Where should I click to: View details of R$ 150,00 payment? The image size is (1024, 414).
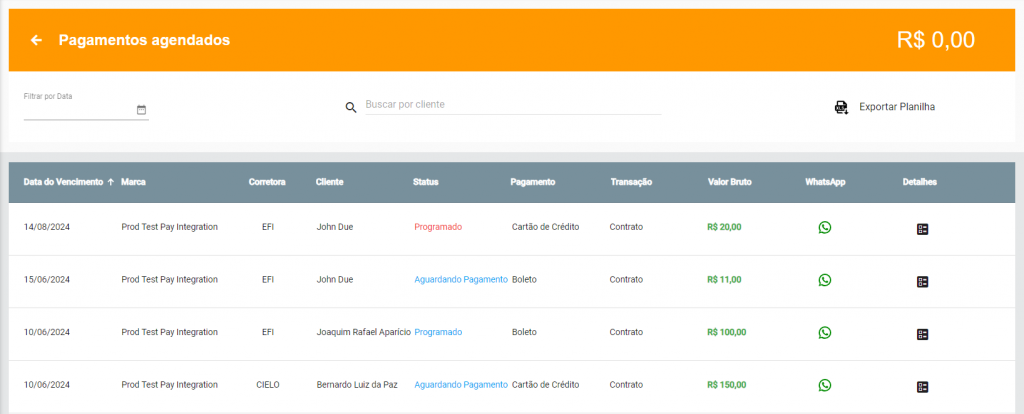(922, 387)
